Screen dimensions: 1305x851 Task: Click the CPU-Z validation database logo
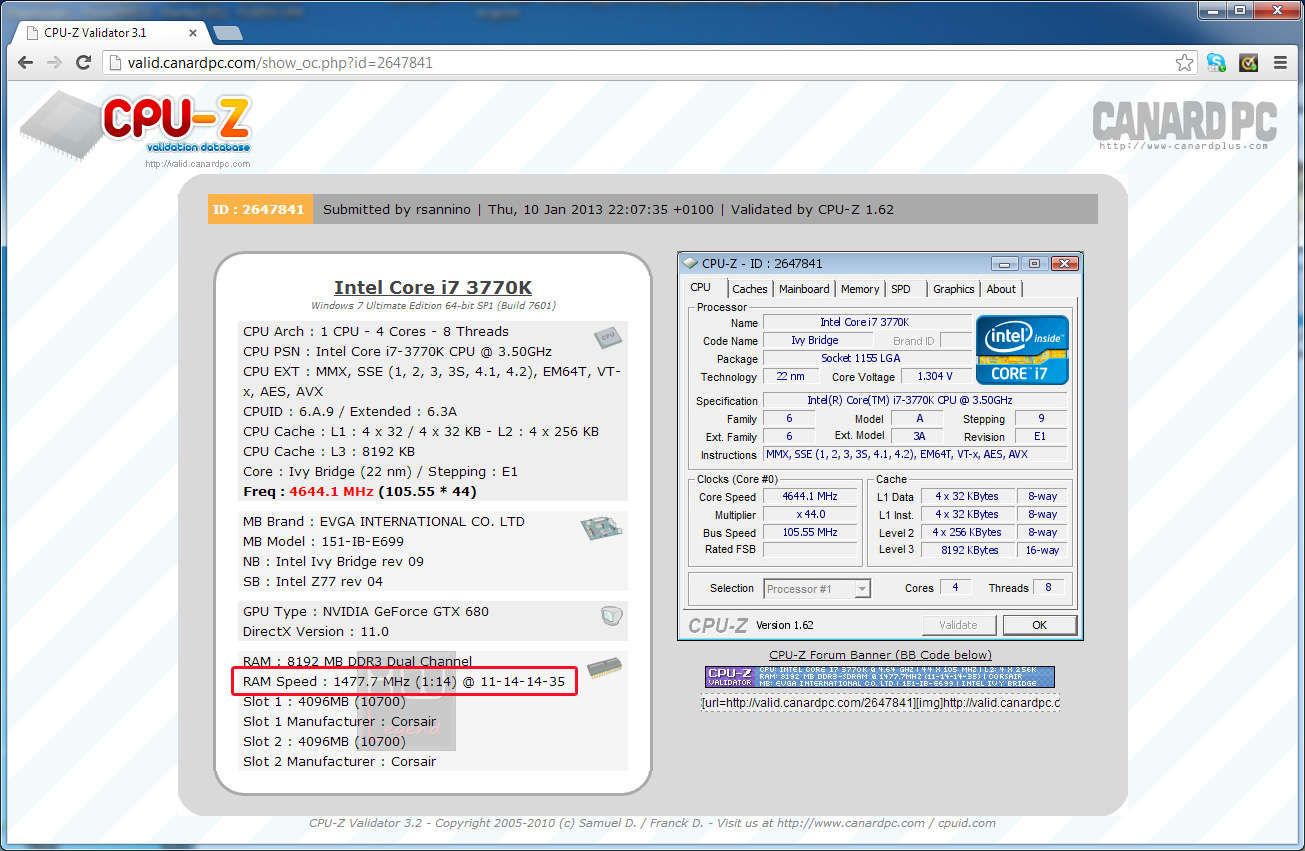tap(136, 127)
